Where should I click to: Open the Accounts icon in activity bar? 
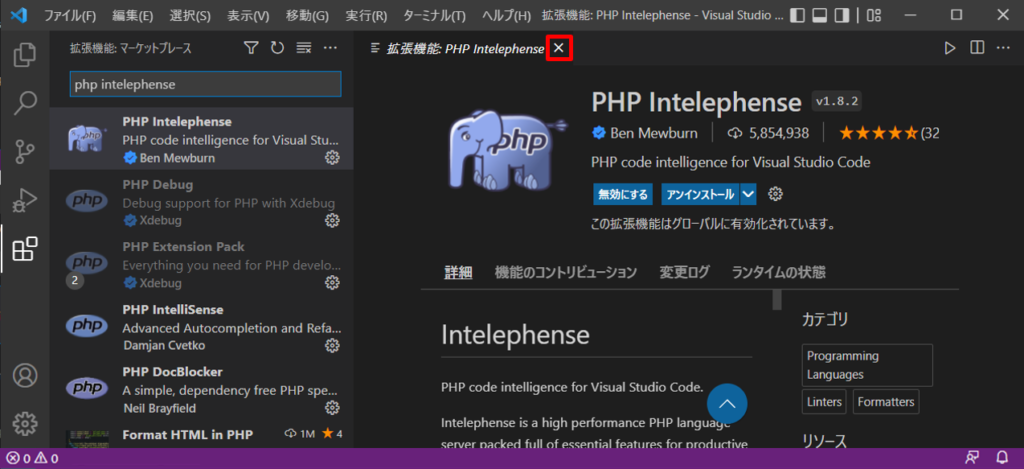[x=25, y=376]
